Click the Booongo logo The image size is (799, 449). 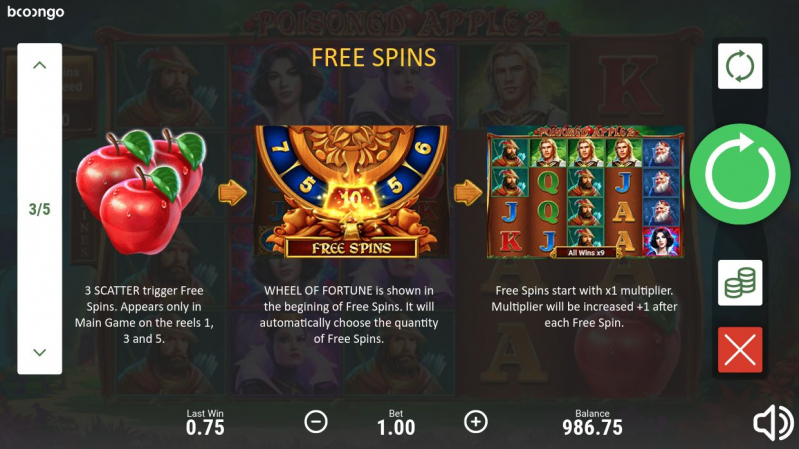pos(36,12)
